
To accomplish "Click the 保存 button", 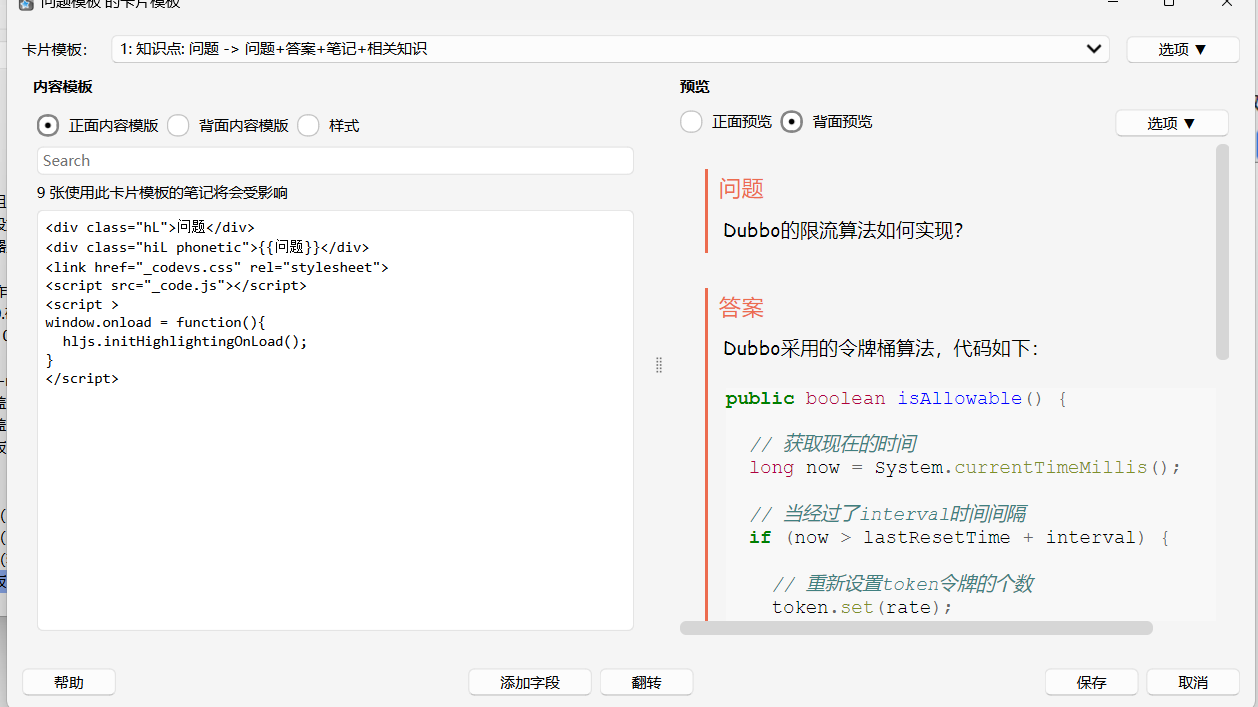I will (1092, 682).
